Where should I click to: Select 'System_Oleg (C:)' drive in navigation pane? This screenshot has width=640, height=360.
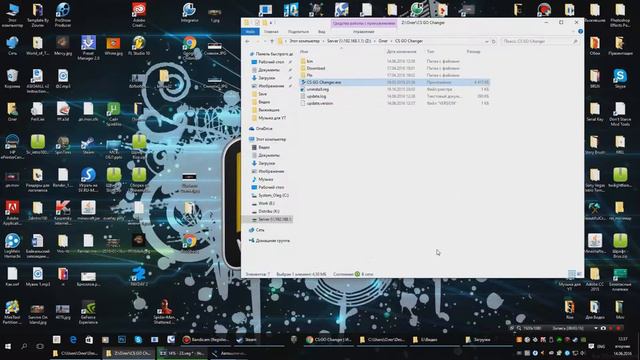point(273,196)
